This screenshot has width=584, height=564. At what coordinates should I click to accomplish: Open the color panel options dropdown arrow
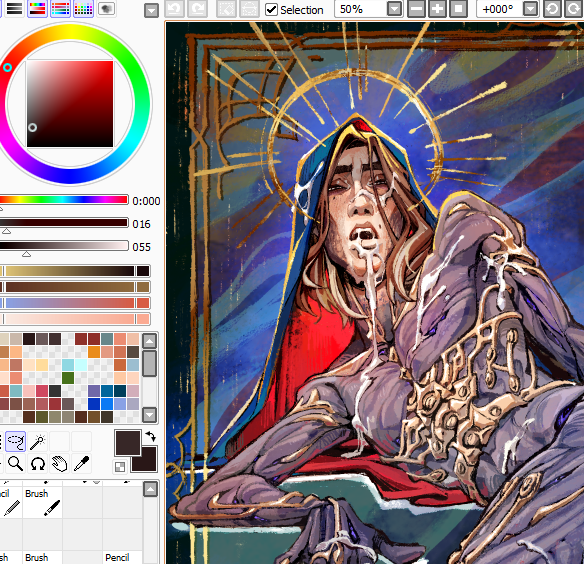click(x=151, y=11)
